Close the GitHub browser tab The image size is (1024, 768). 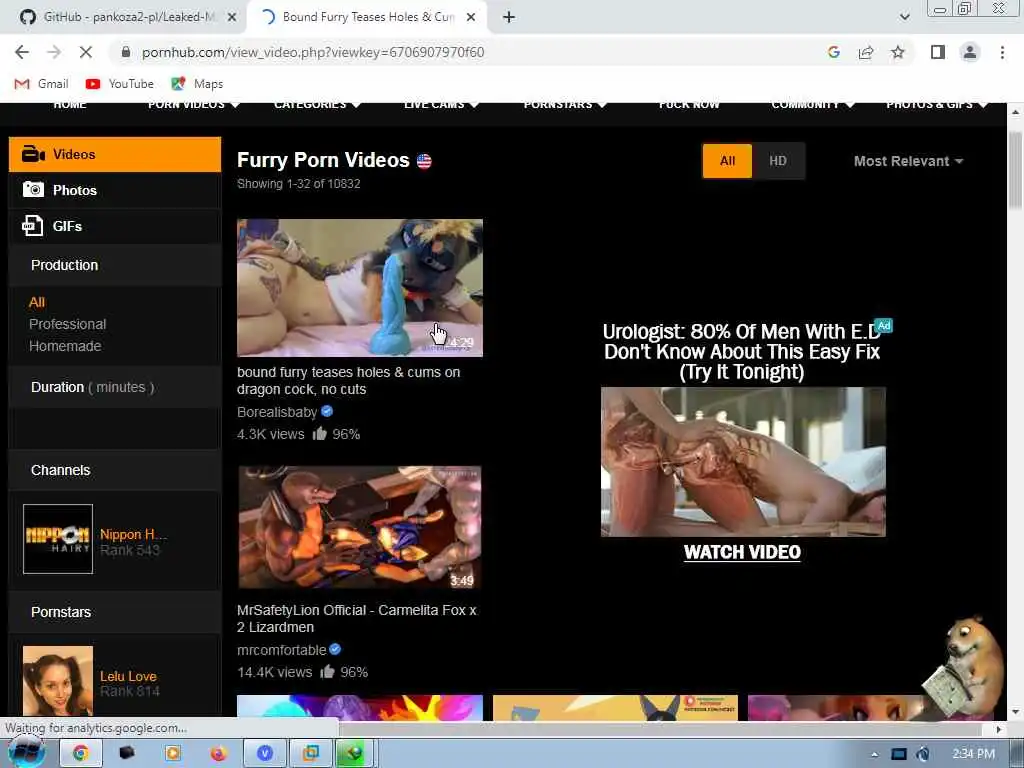click(232, 17)
